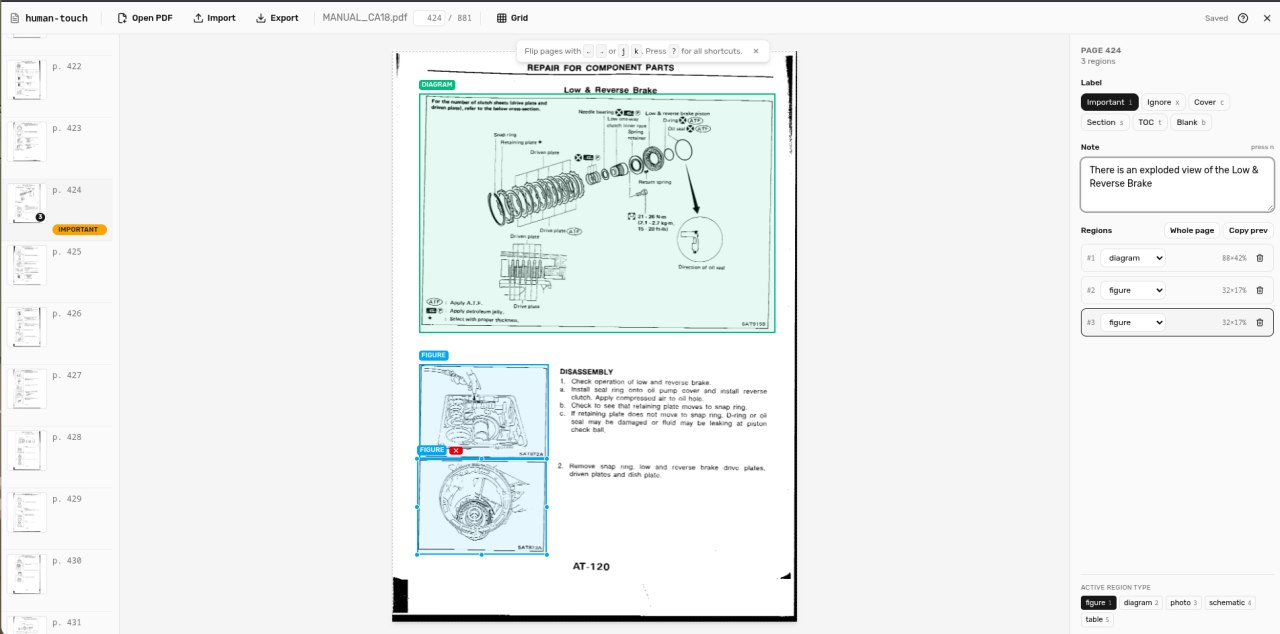This screenshot has height=634, width=1280.
Task: Label page as Blank
Action: (1191, 122)
